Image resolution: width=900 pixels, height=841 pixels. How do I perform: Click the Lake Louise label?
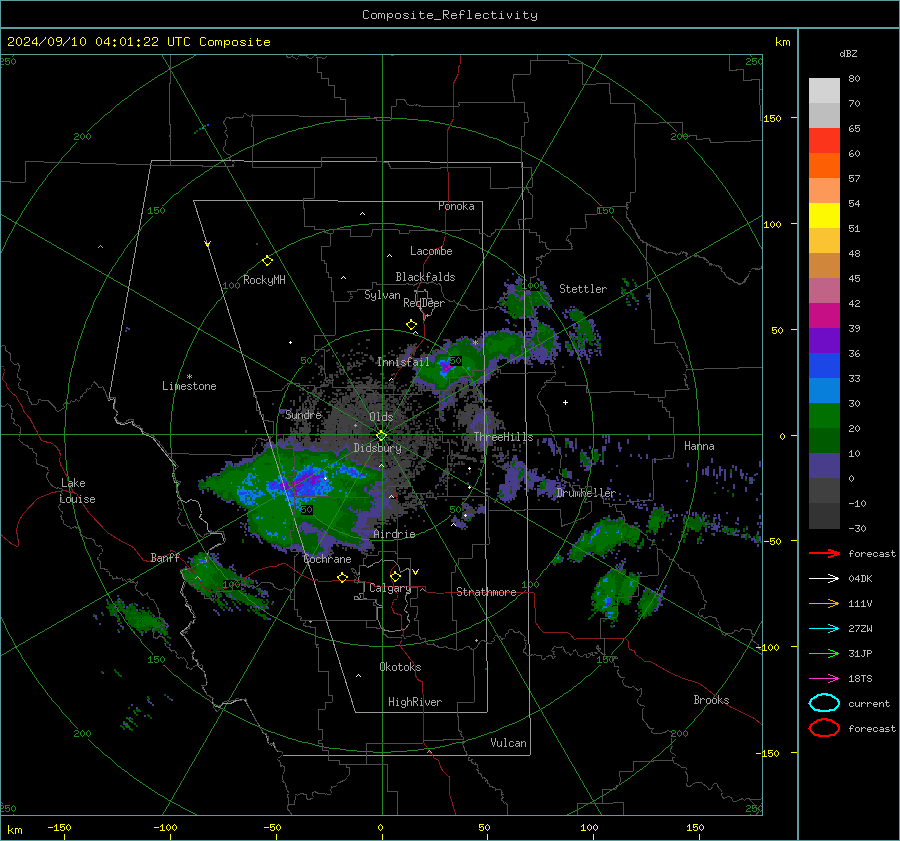78,491
